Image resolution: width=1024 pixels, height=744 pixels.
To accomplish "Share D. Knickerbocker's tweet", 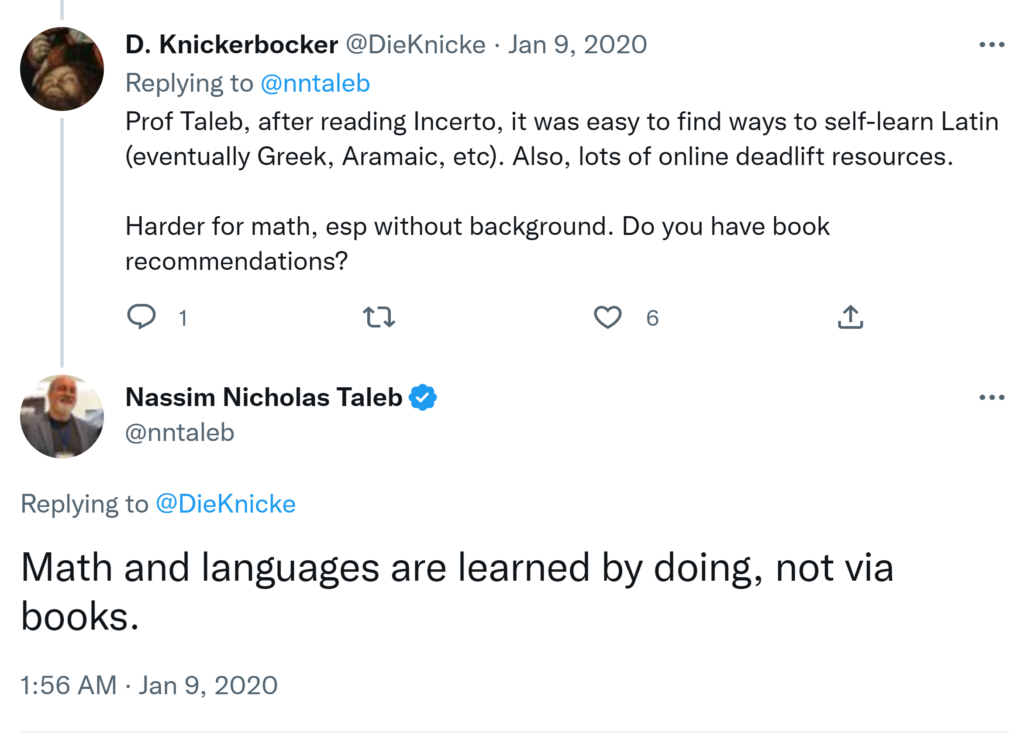I will pos(849,318).
